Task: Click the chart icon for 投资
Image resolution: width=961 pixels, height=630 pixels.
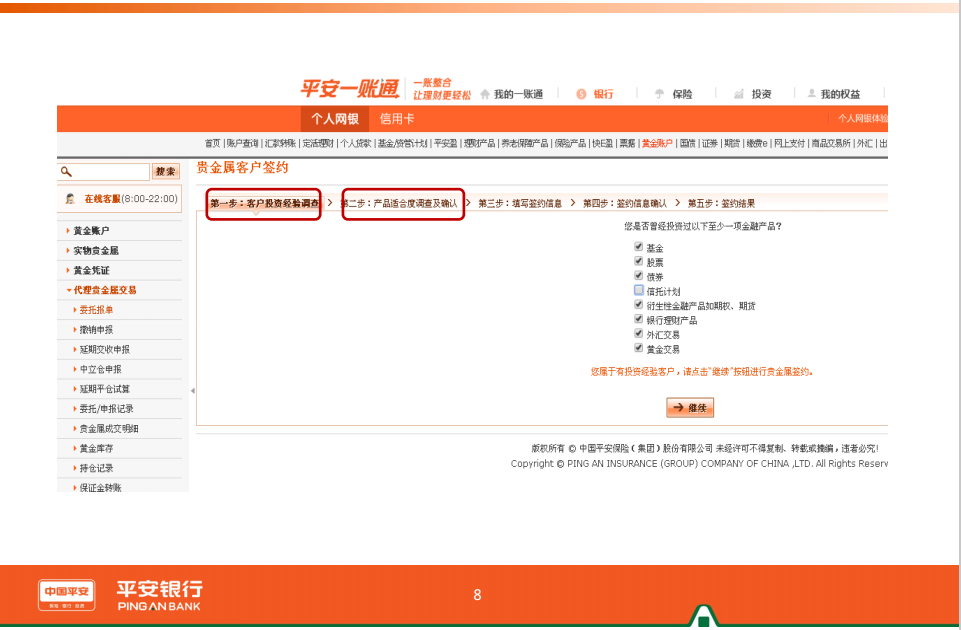Action: coord(739,94)
